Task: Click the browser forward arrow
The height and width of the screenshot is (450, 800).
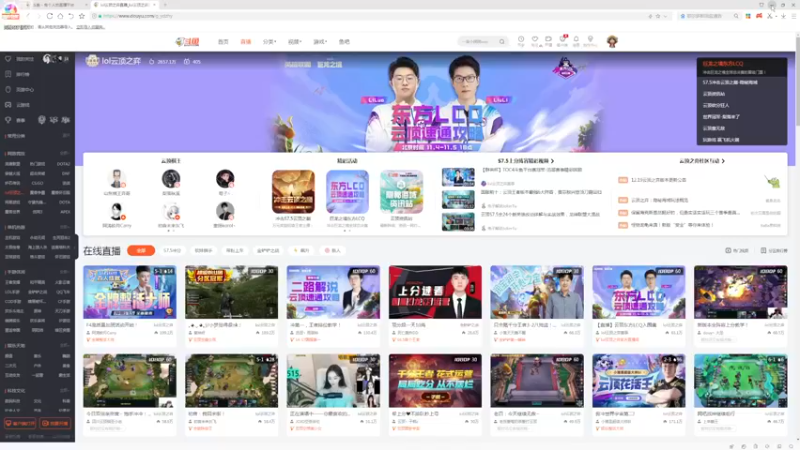Action: coord(39,16)
